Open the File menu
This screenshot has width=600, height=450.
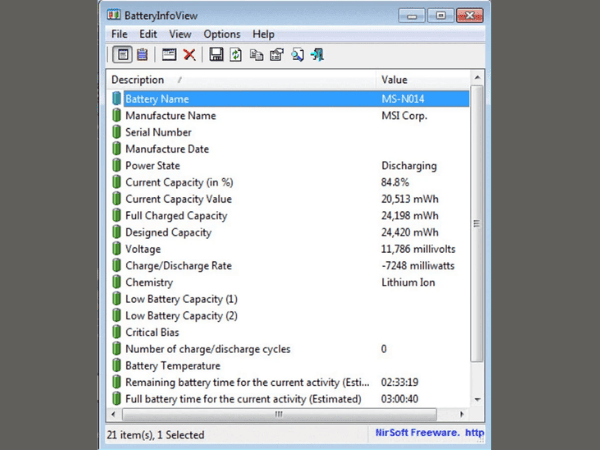coord(119,34)
